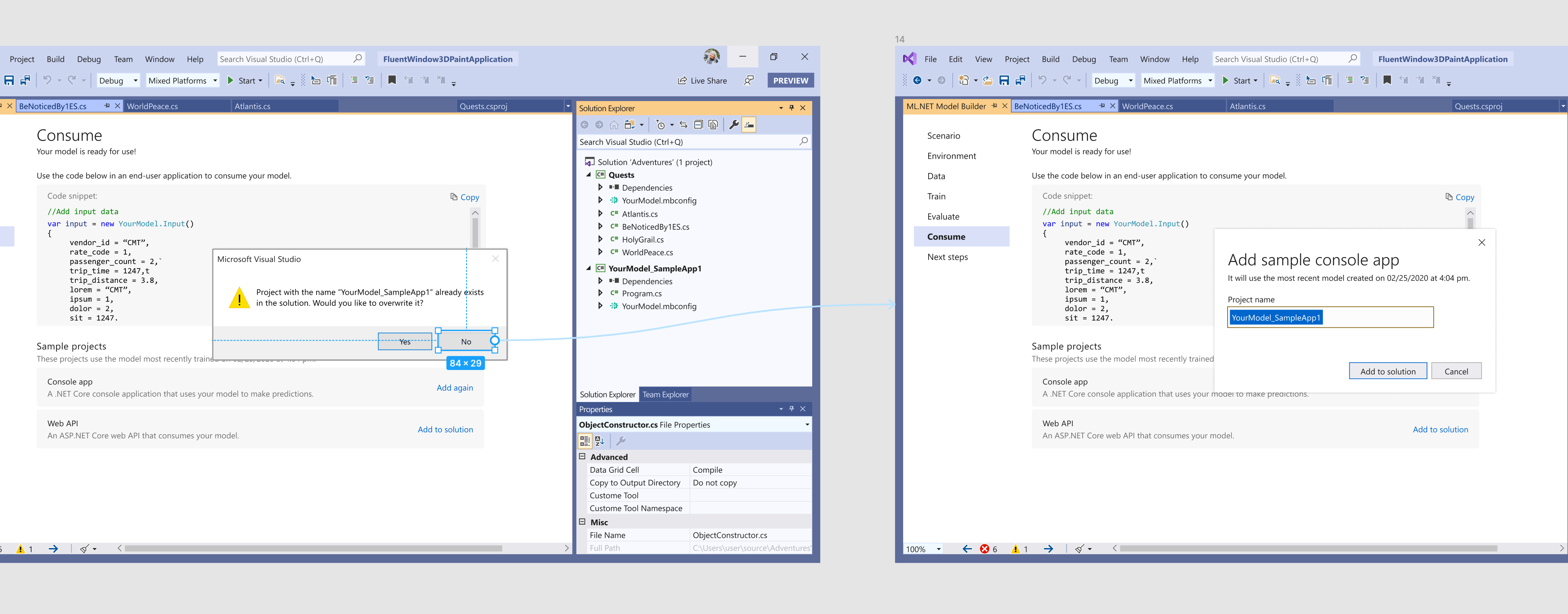Screen dimensions: 1568x614
Task: Click Add to solution in the dialog
Action: coord(1388,370)
